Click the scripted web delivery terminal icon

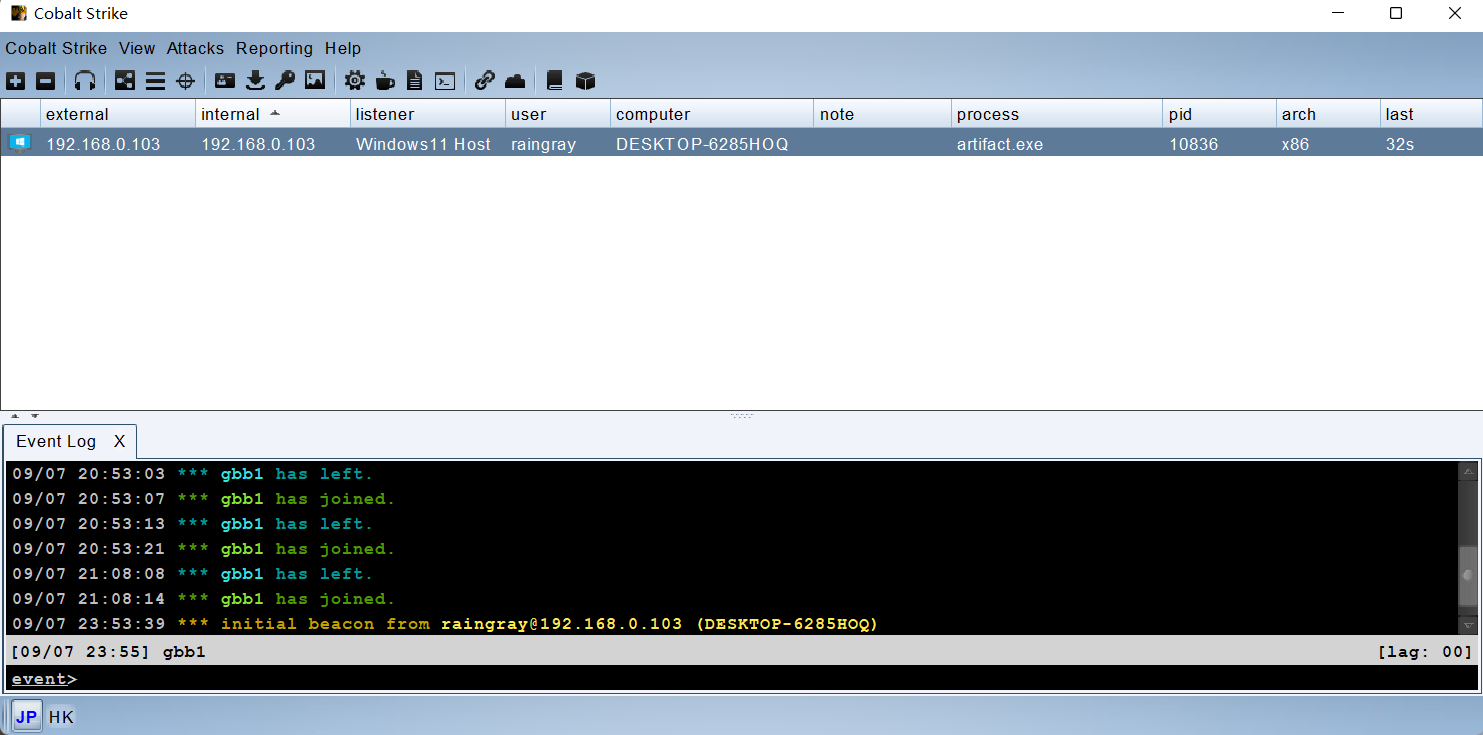(x=445, y=81)
